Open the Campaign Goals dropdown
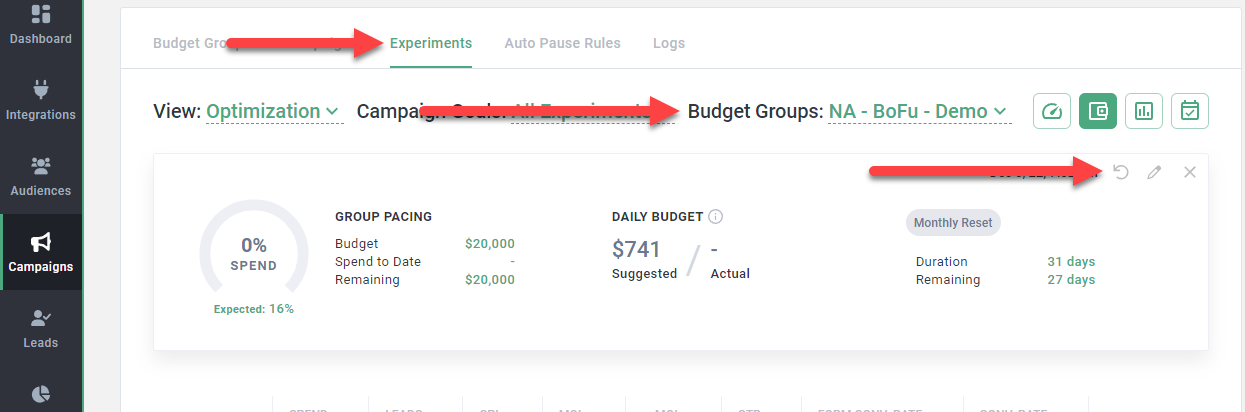 [x=575, y=112]
